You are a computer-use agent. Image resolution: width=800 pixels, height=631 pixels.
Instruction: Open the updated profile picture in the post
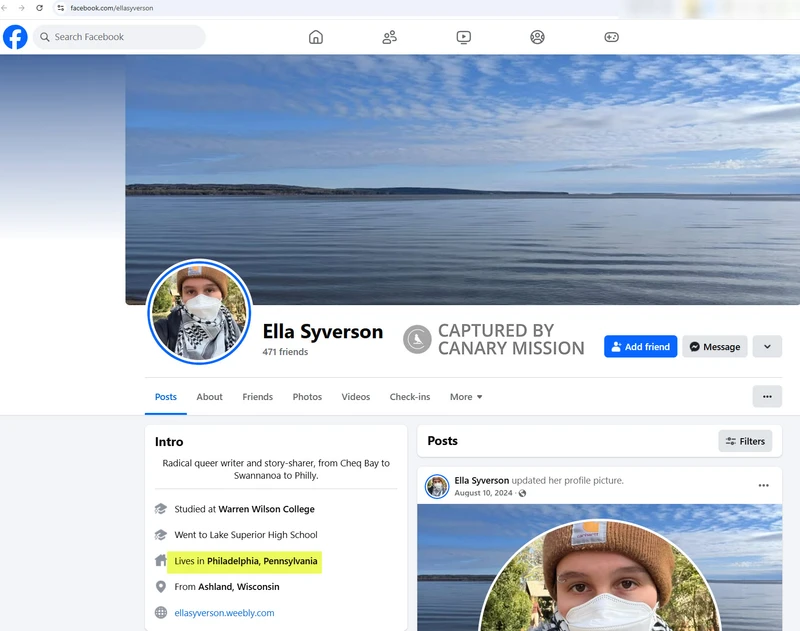point(599,568)
